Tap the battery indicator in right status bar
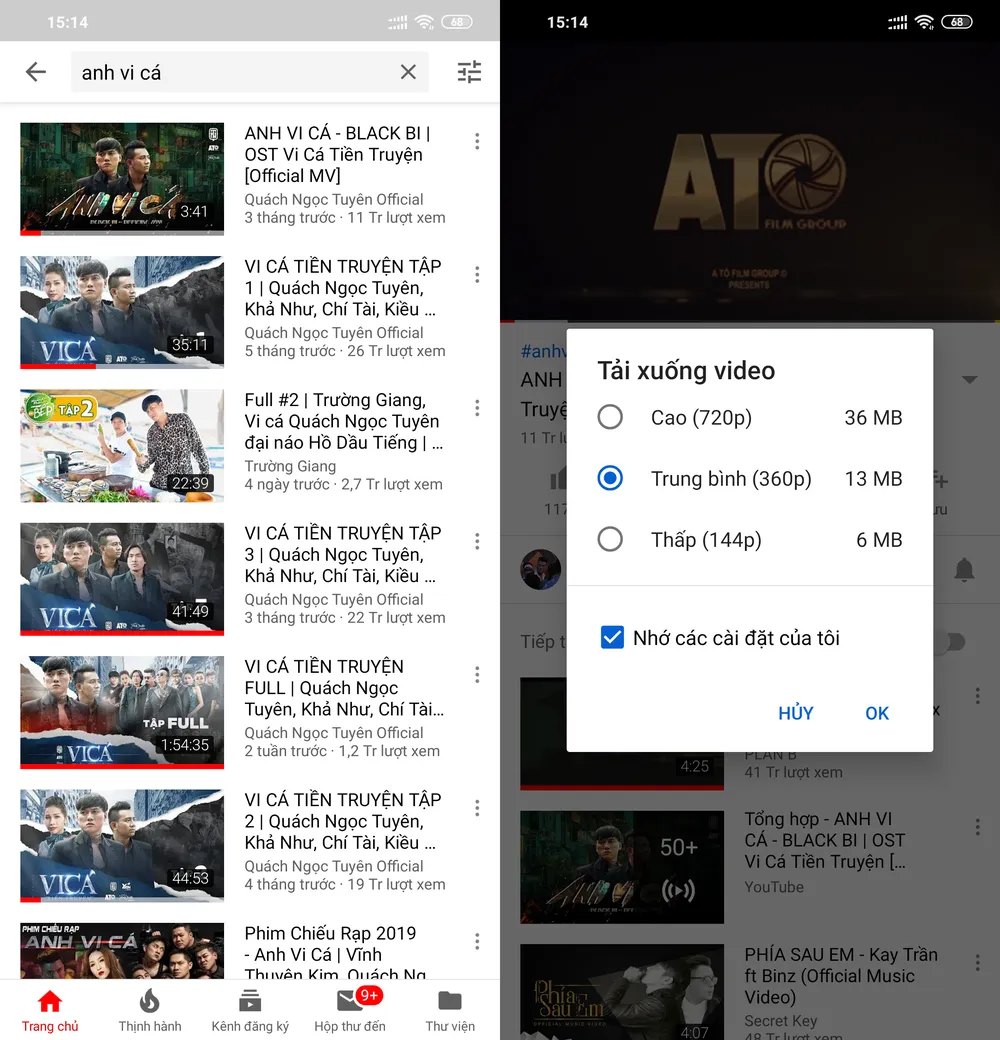Screen dimensions: 1000x1040 [x=956, y=22]
